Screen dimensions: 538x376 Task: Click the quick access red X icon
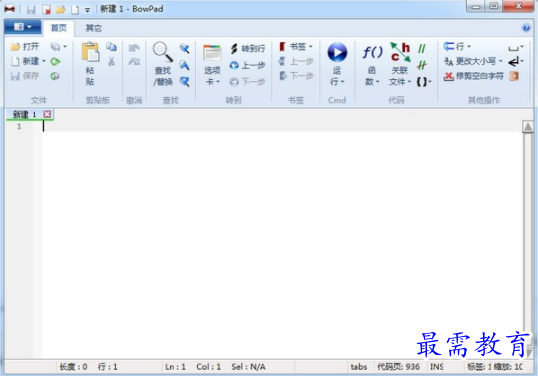coord(46,9)
